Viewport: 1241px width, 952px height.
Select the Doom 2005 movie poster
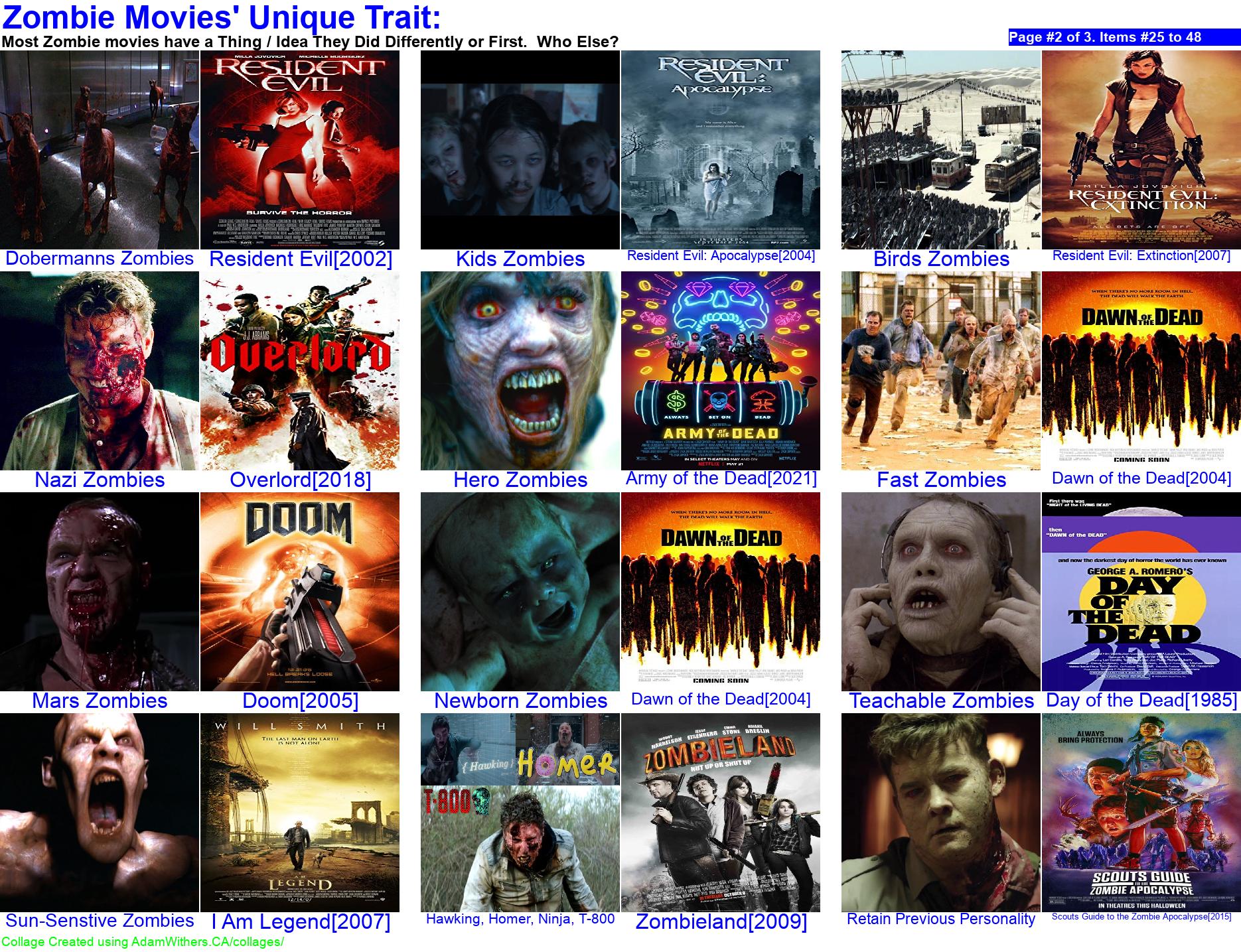pos(300,592)
